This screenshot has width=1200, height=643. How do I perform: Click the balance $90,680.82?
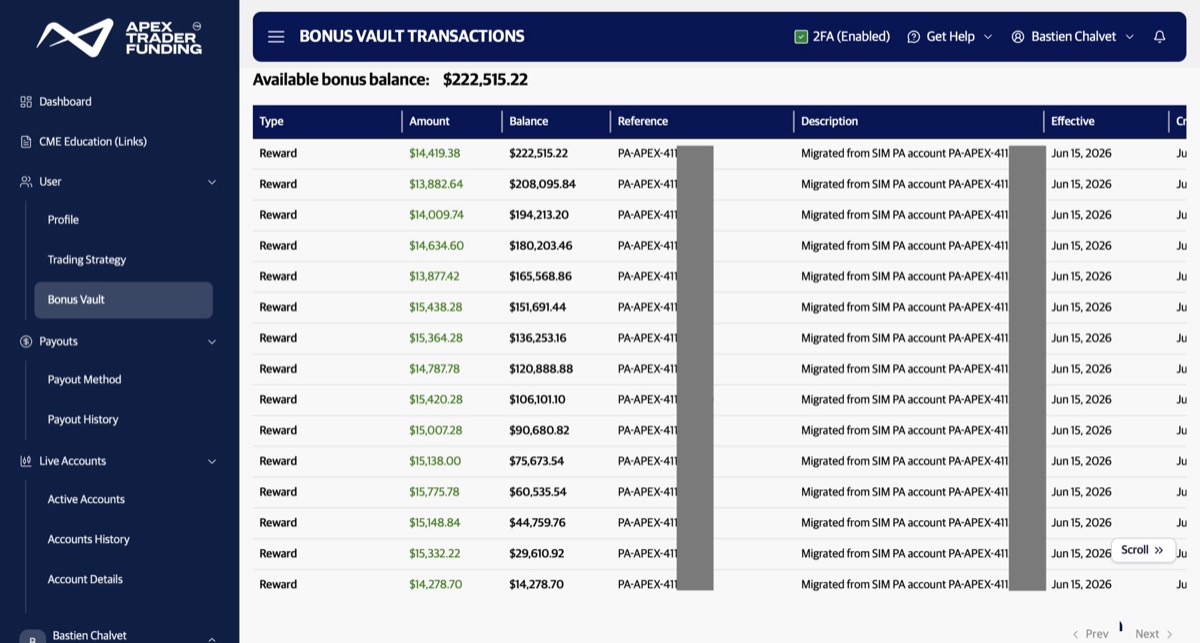(x=539, y=431)
